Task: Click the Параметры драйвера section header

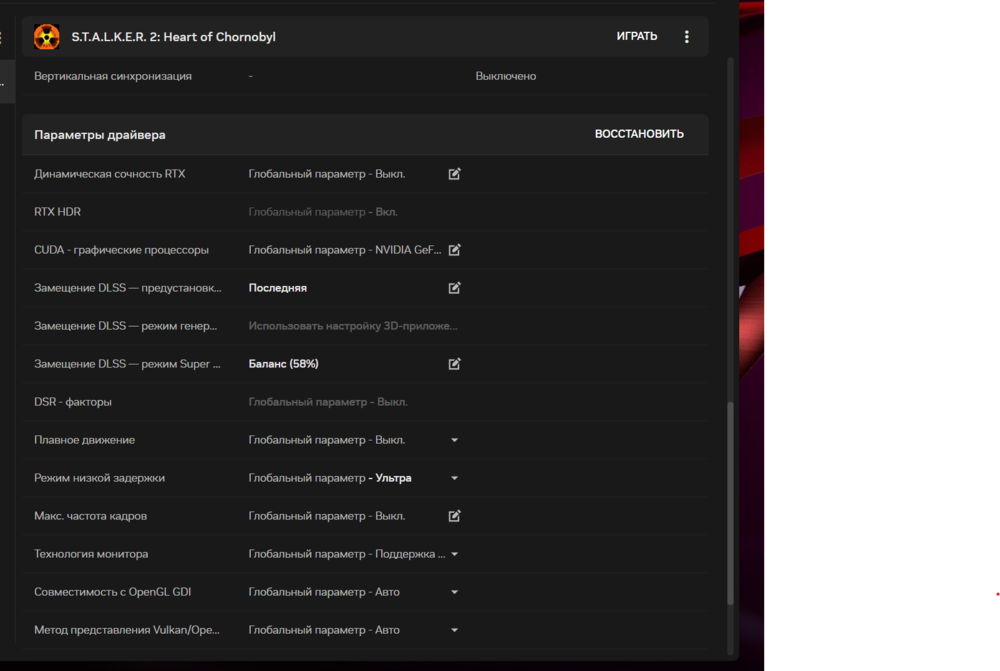Action: (x=100, y=135)
